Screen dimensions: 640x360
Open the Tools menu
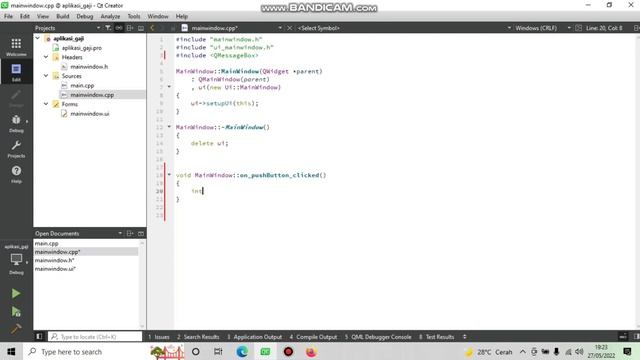pos(134,16)
